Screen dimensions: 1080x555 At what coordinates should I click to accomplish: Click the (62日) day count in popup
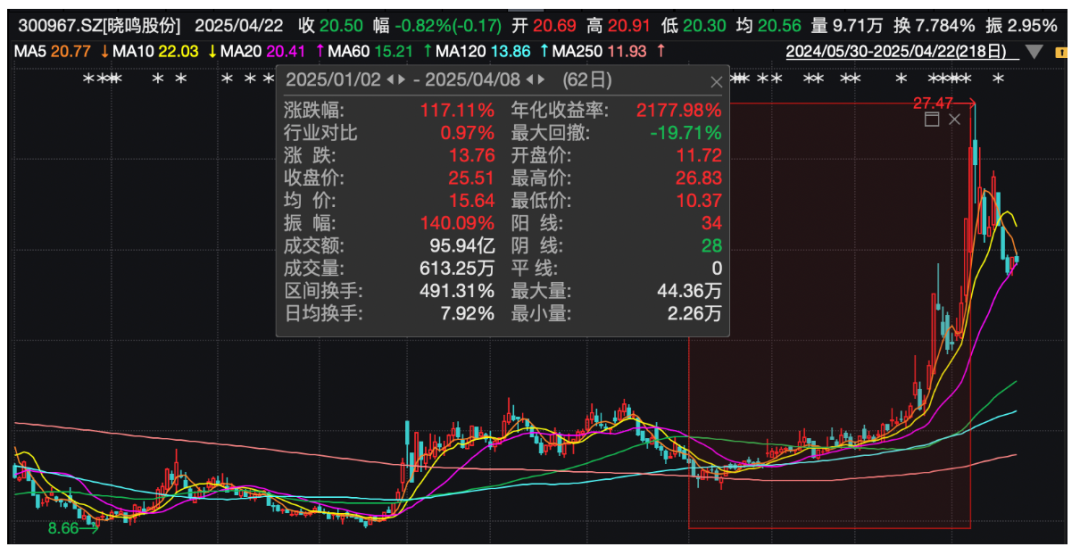point(587,80)
